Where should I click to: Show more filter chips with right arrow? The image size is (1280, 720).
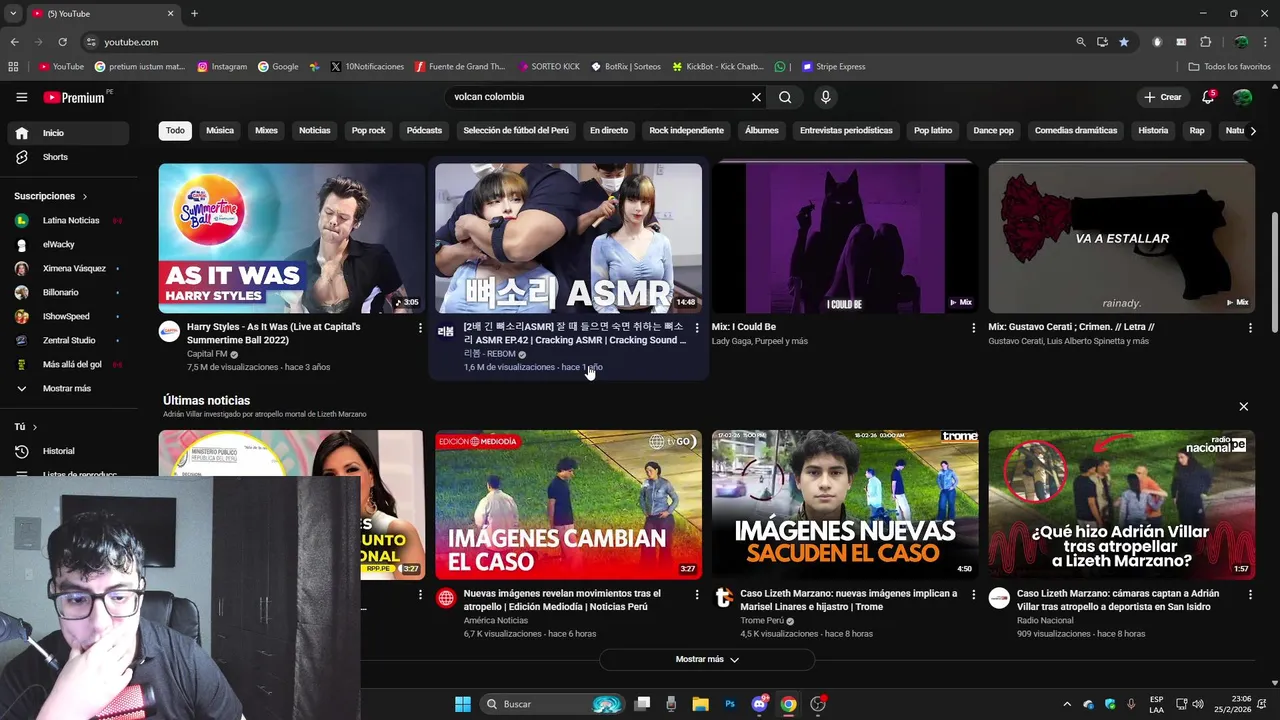pos(1253,131)
